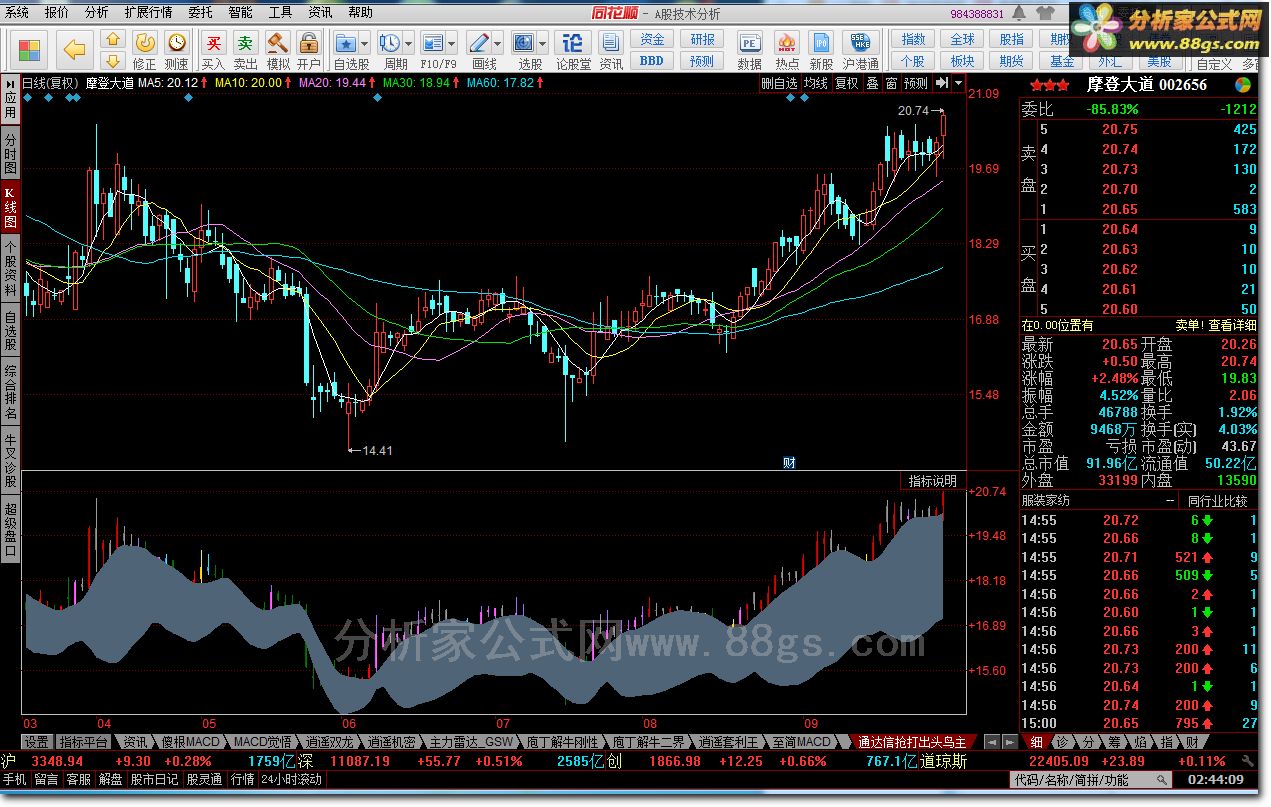Select the MACD觉悟 indicator tab
The width and height of the screenshot is (1271, 807).
pos(263,742)
